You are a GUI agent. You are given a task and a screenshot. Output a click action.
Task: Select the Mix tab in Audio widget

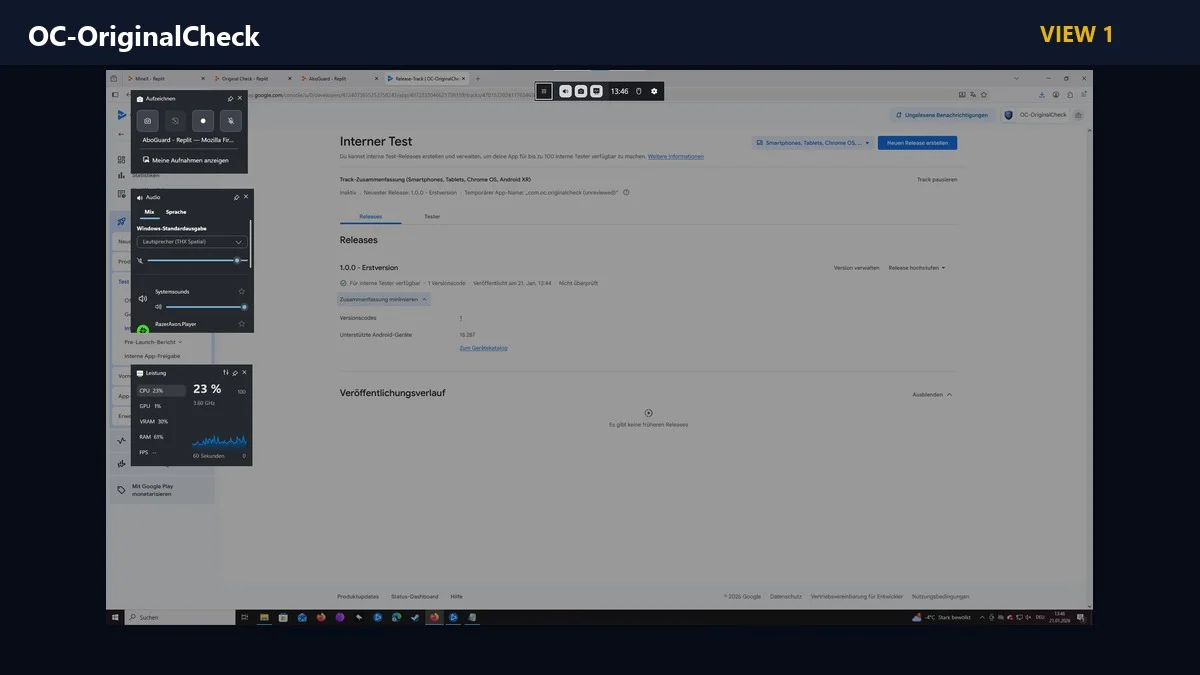tap(149, 212)
